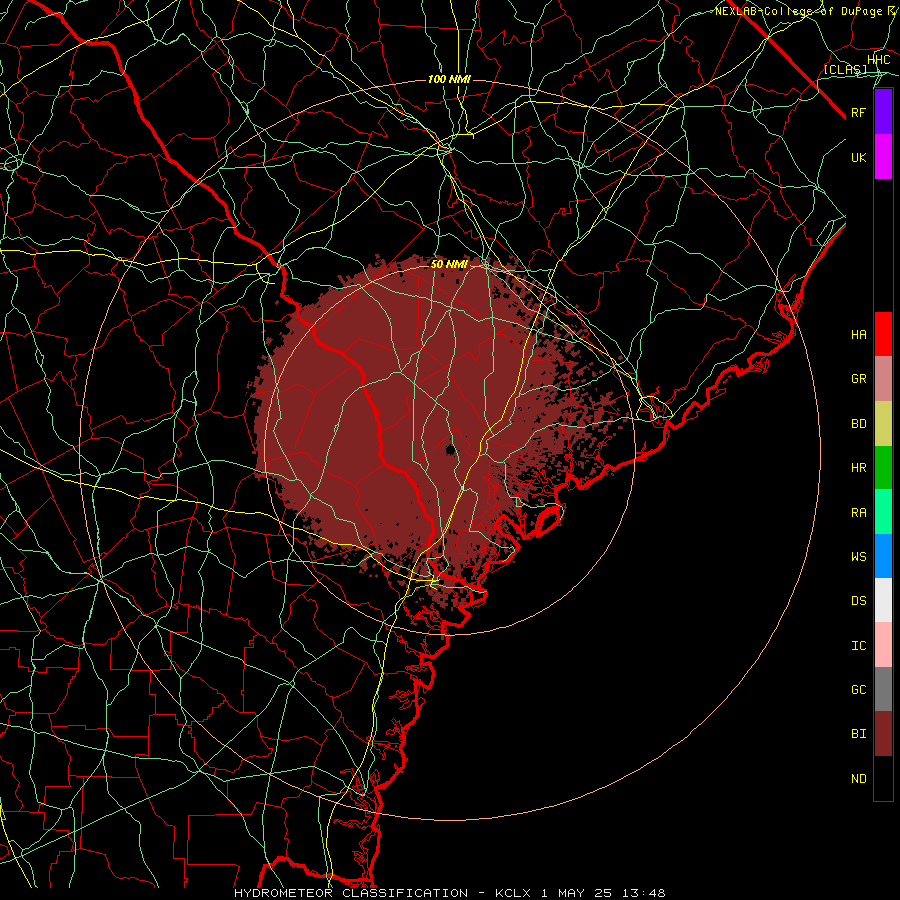
Task: Click the GC gray legend swatch
Action: click(883, 689)
